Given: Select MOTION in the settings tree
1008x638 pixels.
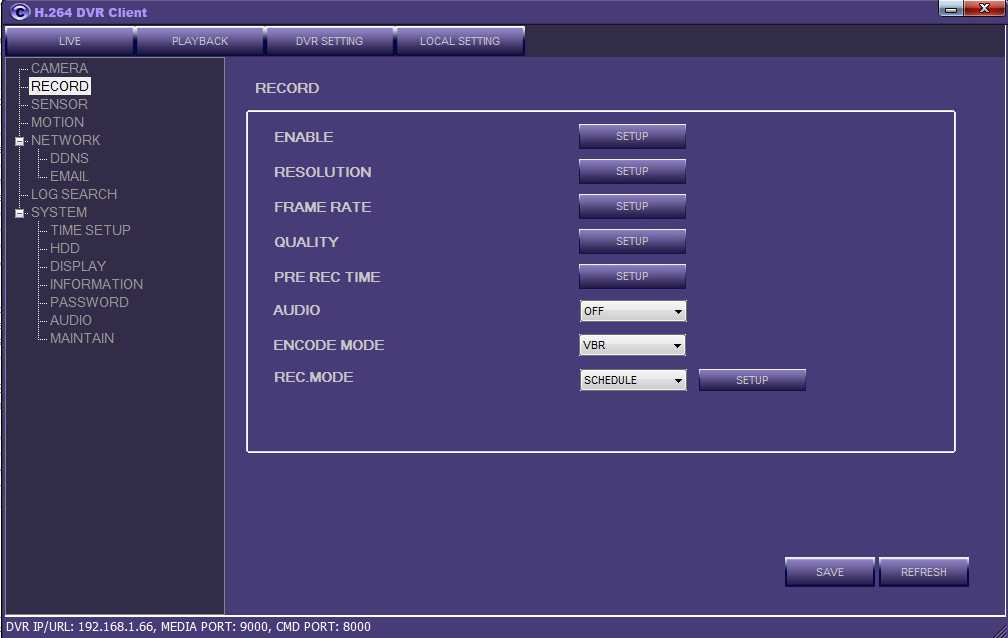Looking at the screenshot, I should pyautogui.click(x=57, y=122).
